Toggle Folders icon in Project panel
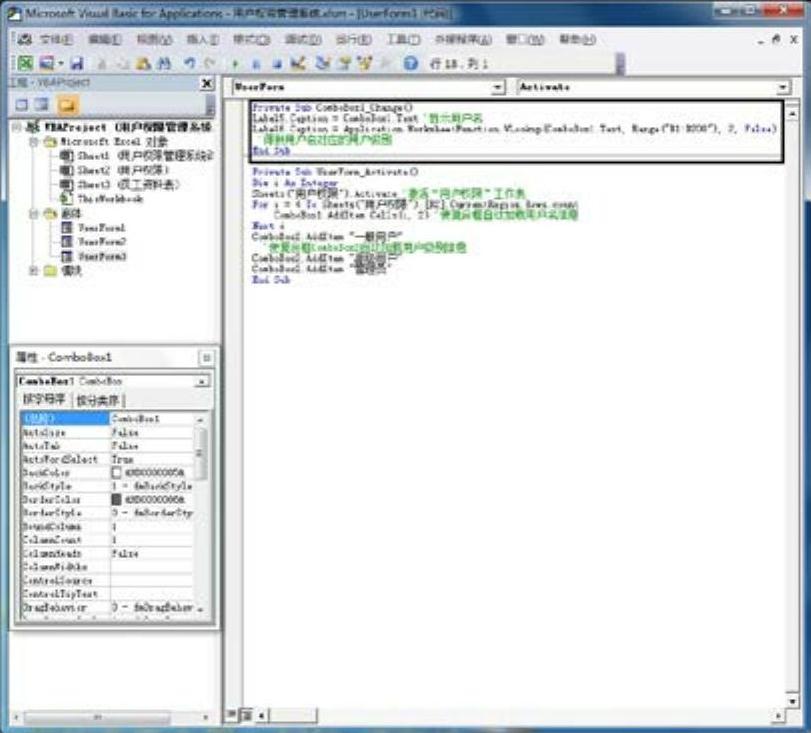Screen dimensions: 811x733 [67, 105]
